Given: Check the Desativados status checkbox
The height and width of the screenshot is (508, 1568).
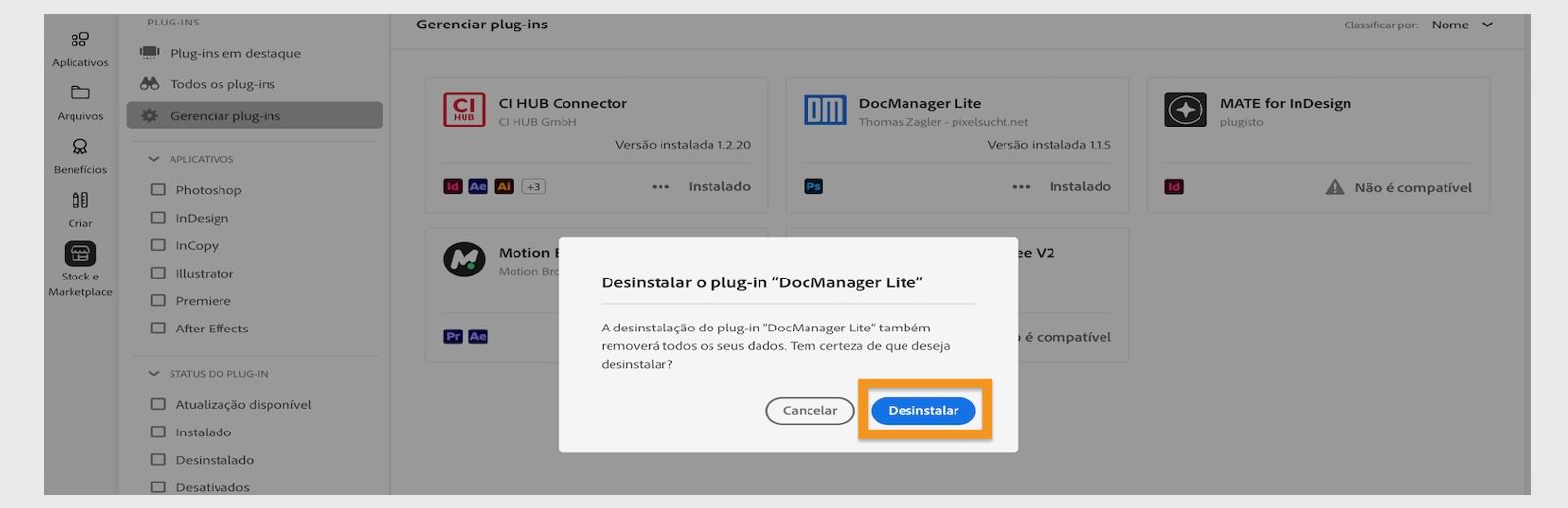Looking at the screenshot, I should [158, 486].
